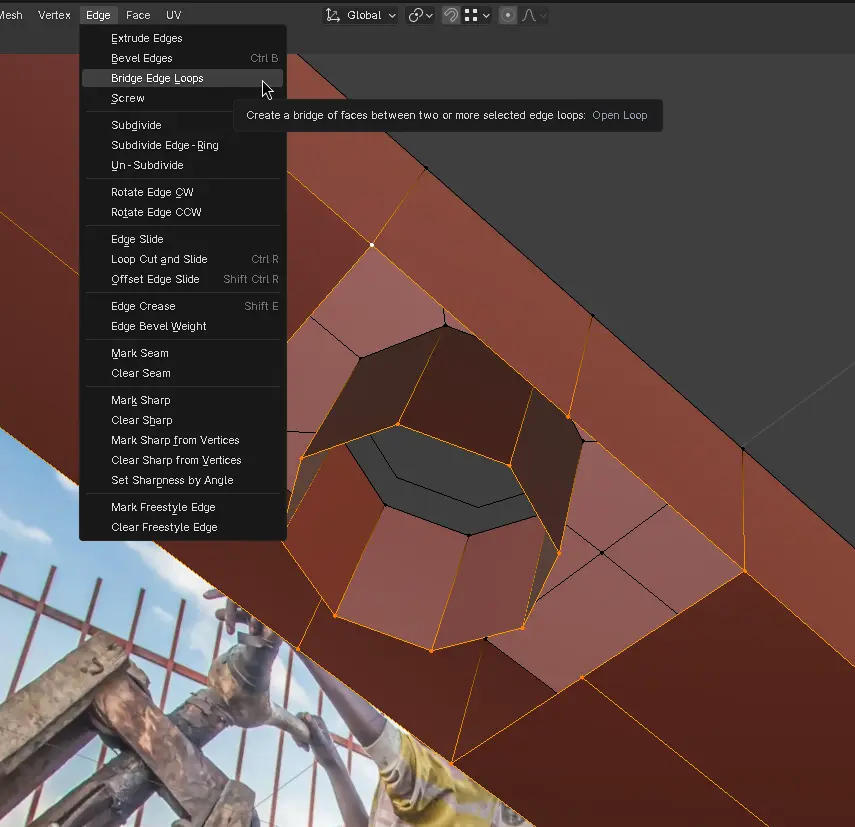Choose the Screw menu entry

tap(183, 99)
